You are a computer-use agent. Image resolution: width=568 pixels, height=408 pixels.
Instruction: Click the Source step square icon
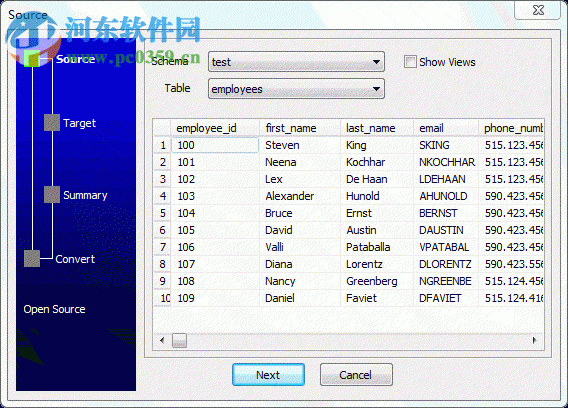(x=32, y=59)
